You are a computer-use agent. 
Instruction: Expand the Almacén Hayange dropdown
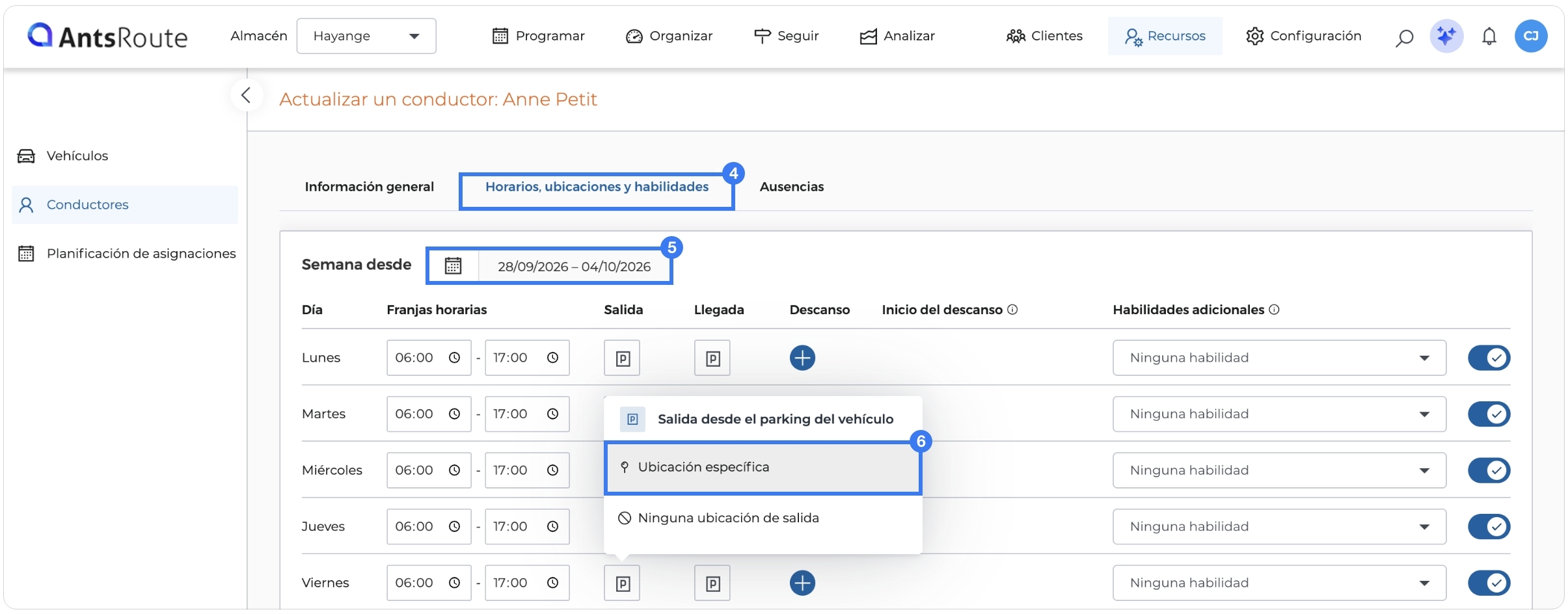(x=366, y=36)
